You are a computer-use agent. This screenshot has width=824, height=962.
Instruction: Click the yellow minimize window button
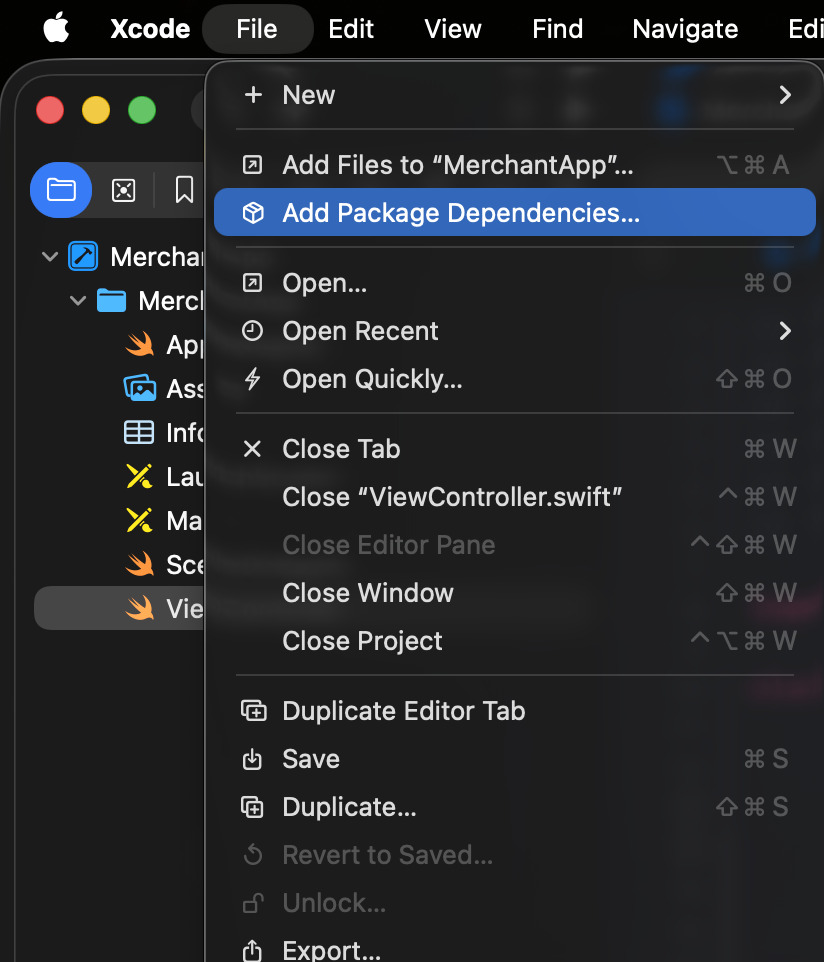point(96,110)
